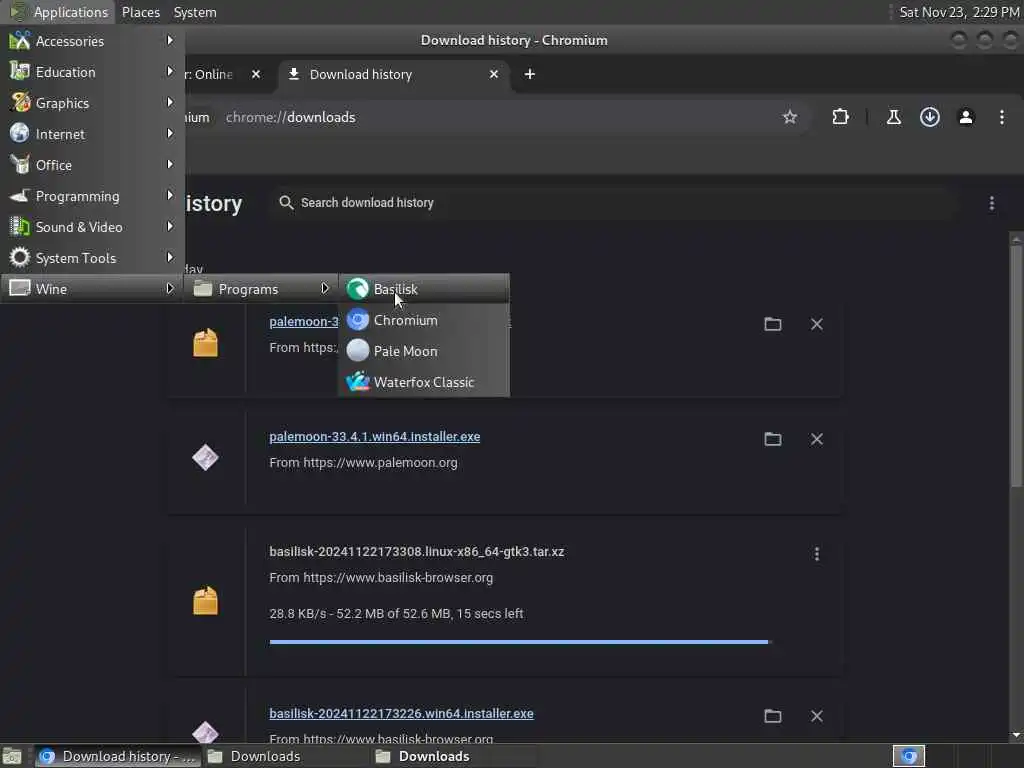Click the basilisk tar.xz download progress bar

click(x=520, y=642)
